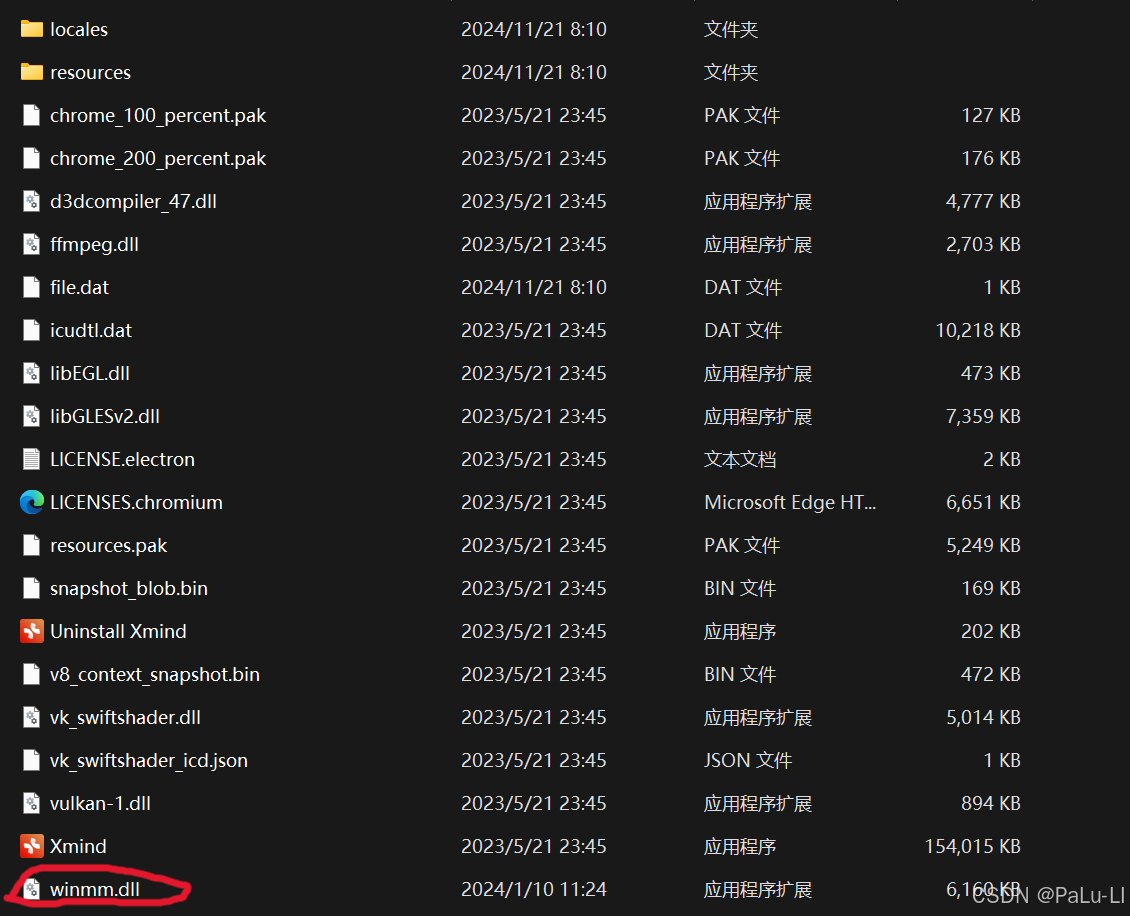Select file name LICENSE.electron
Viewport: 1130px width, 916px height.
coord(123,459)
